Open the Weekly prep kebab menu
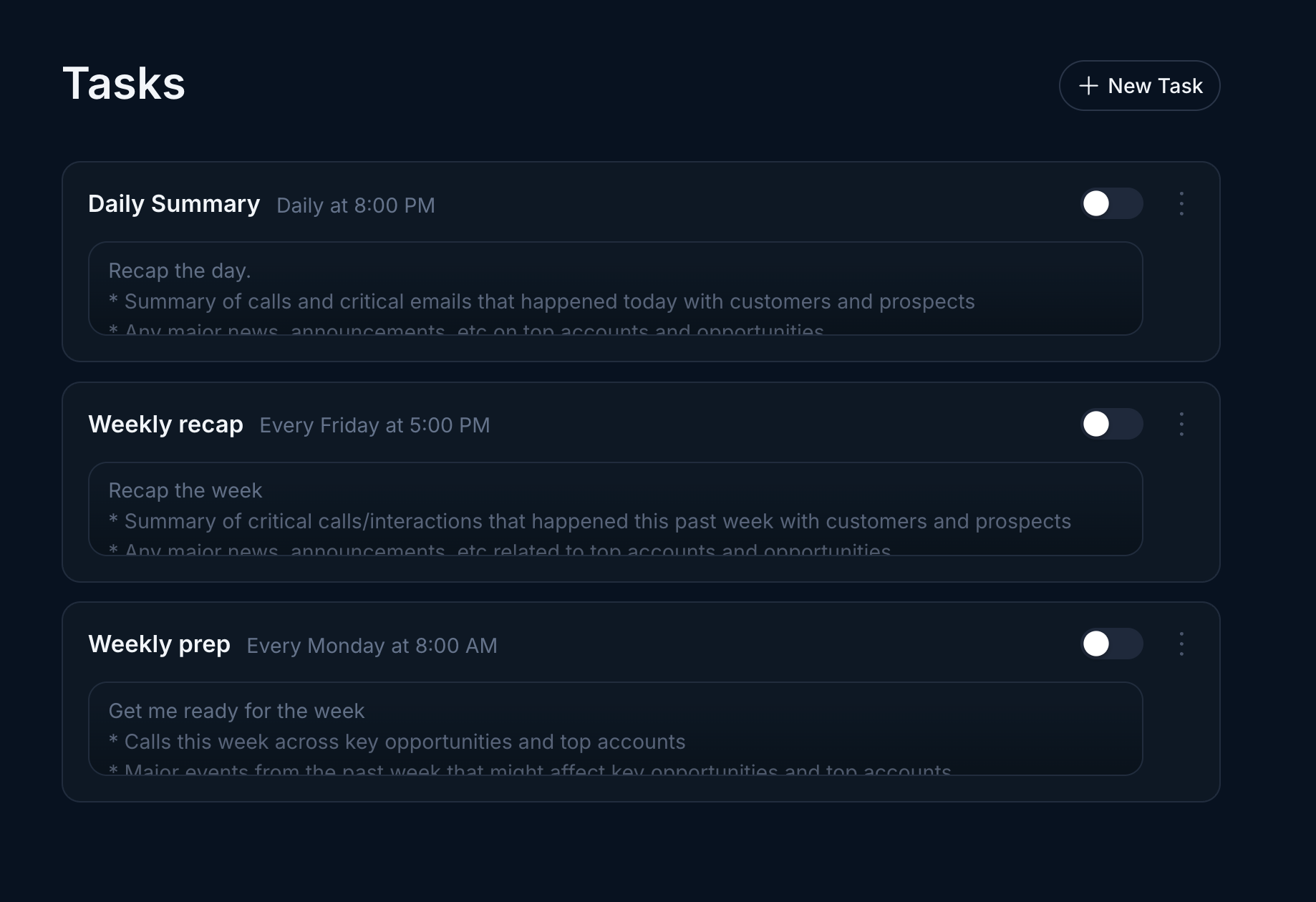1316x902 pixels. click(x=1181, y=644)
